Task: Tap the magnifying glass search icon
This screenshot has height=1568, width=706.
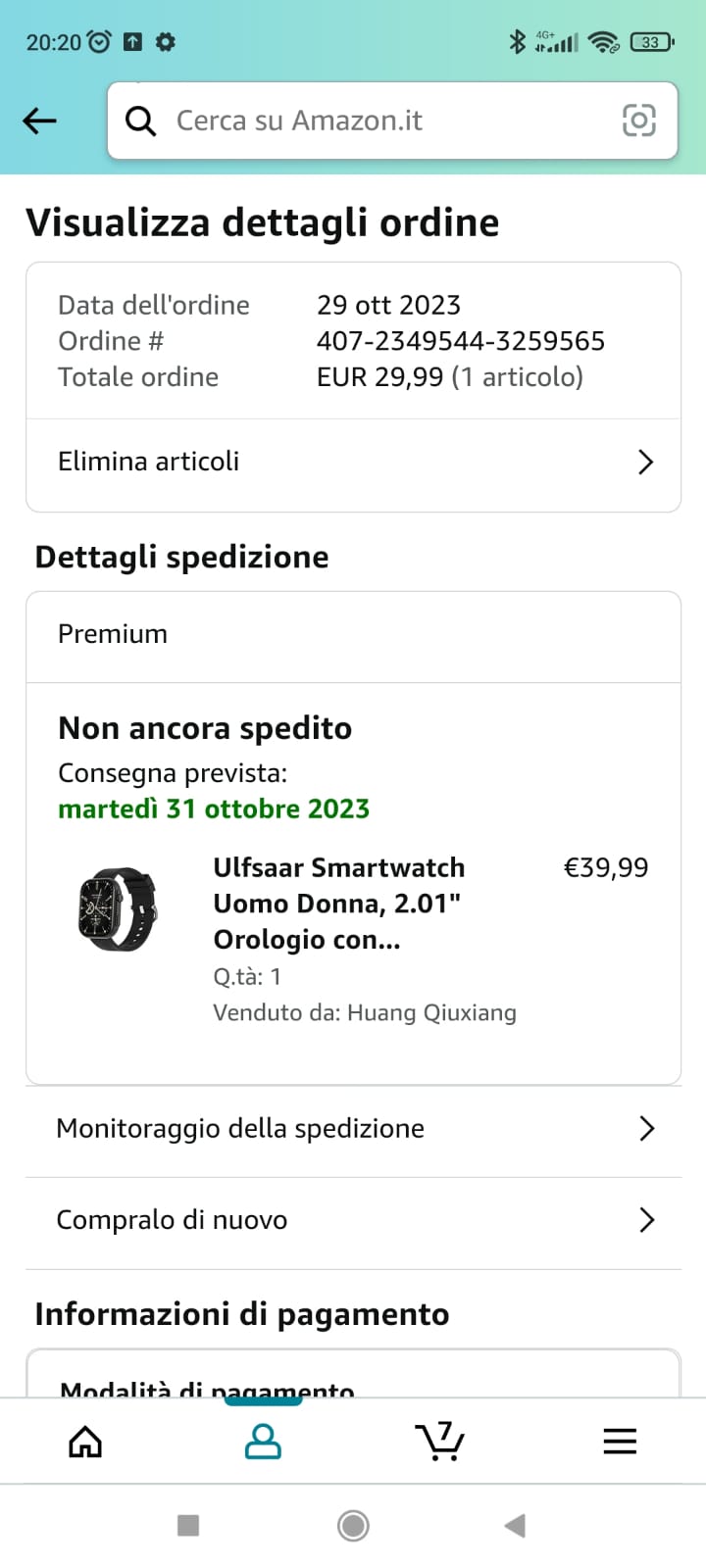Action: point(140,121)
